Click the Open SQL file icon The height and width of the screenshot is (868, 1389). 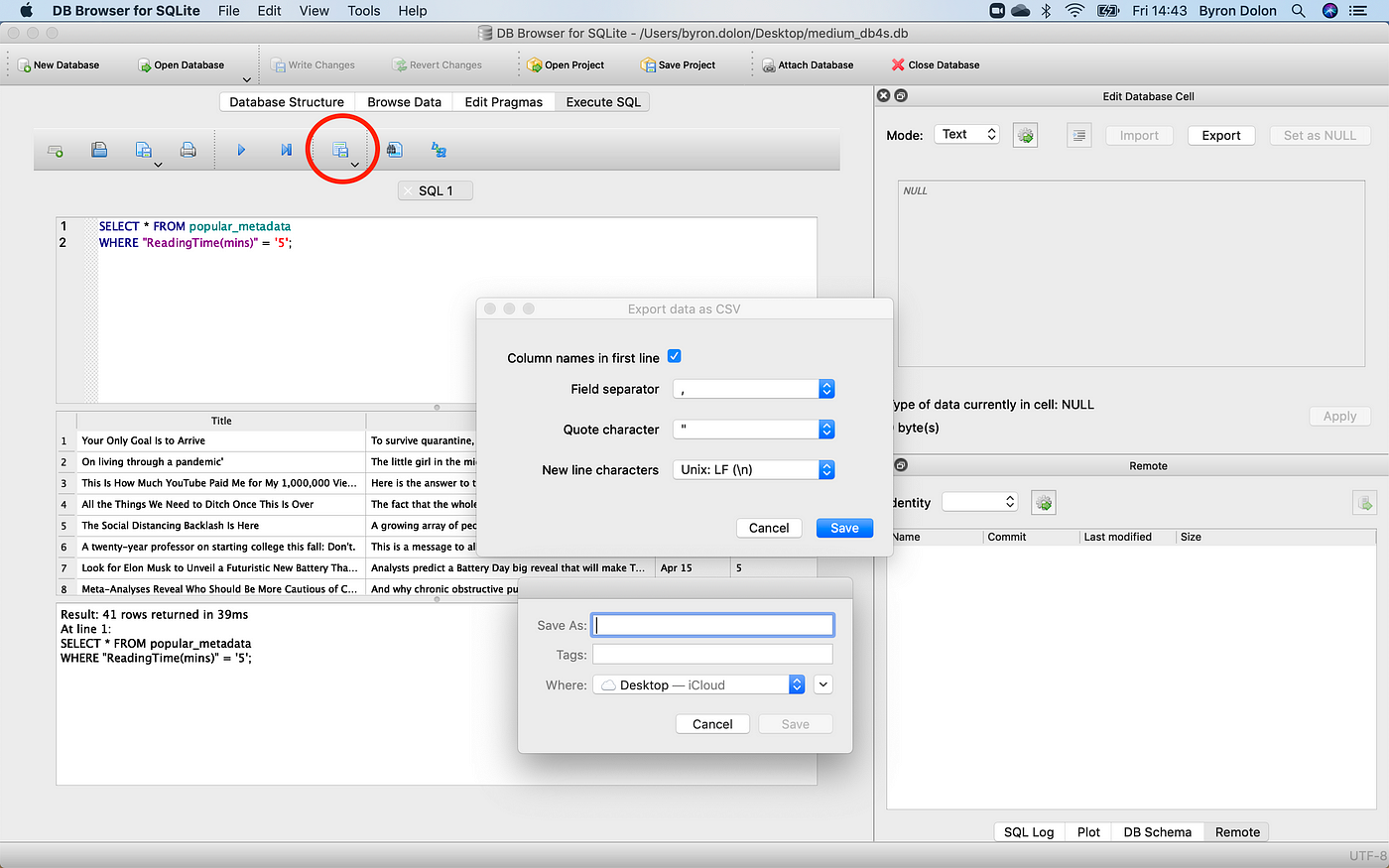99,150
